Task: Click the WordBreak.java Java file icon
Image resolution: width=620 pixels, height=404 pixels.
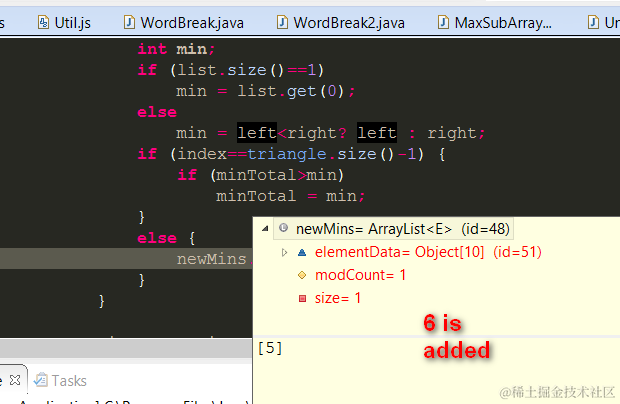Action: point(129,22)
